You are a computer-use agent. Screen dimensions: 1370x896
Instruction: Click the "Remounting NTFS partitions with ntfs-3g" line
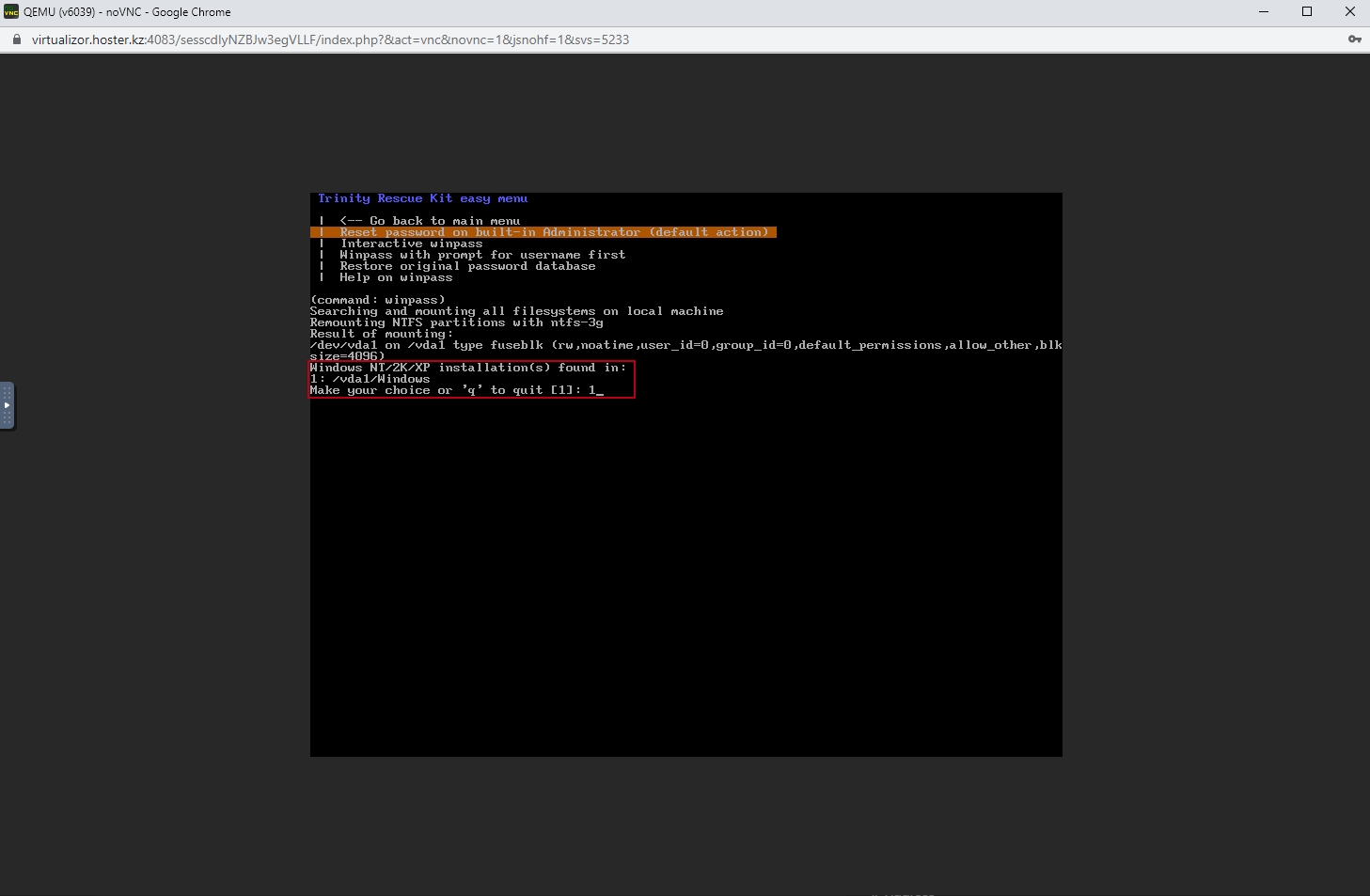[456, 322]
